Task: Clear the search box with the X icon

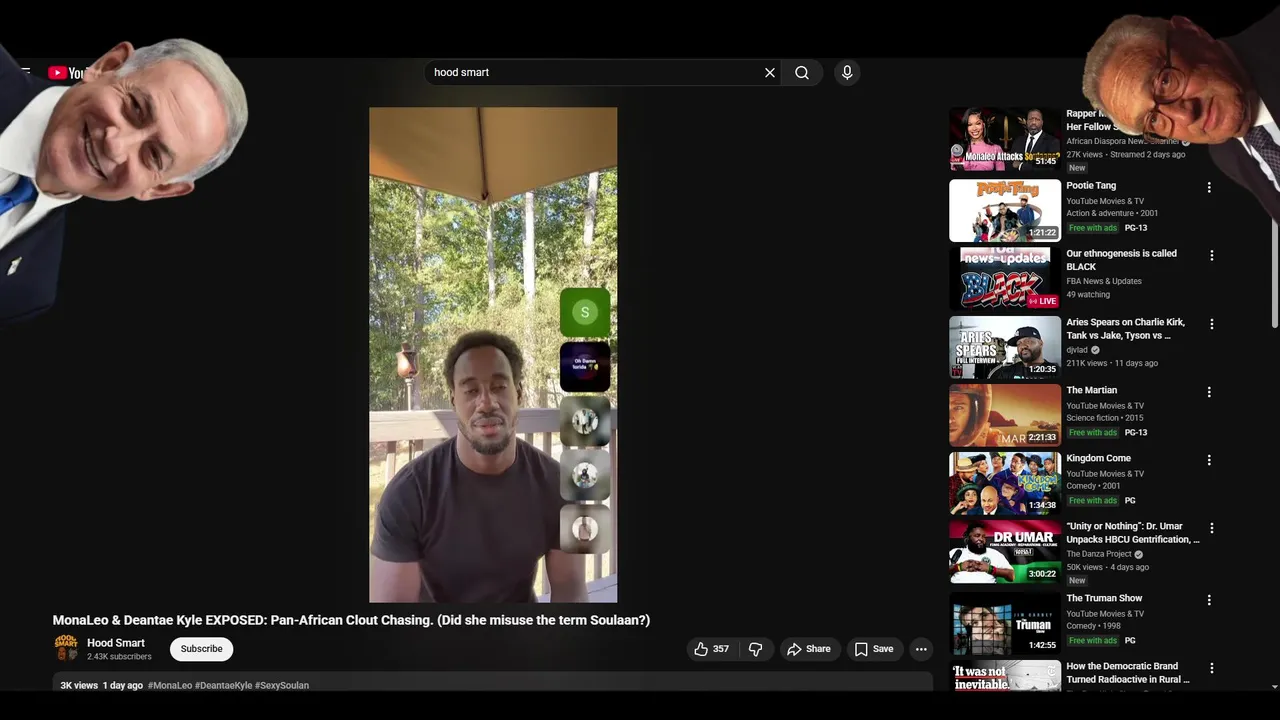Action: point(770,73)
